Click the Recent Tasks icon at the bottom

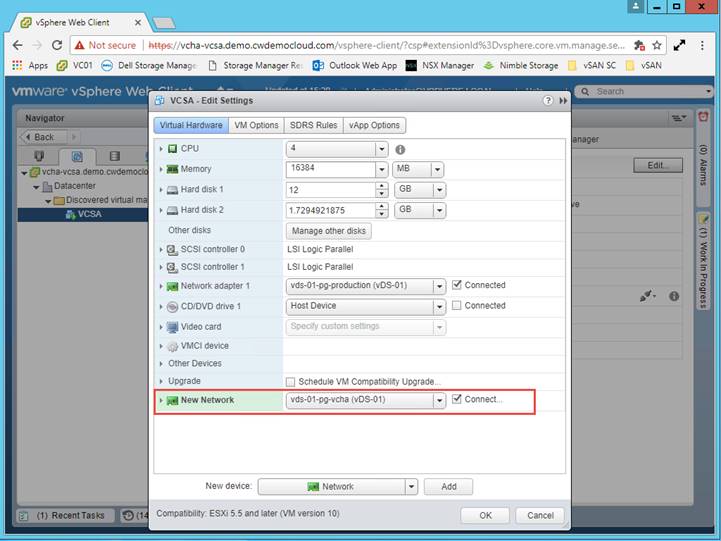(23, 516)
